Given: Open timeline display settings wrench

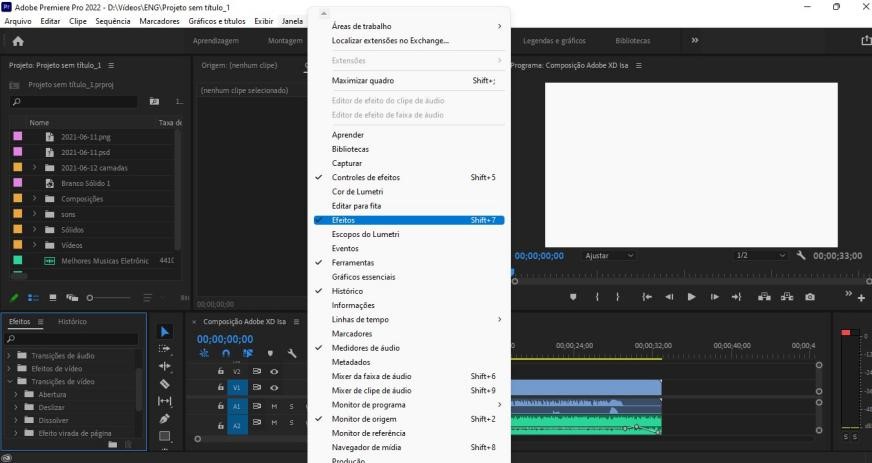Looking at the screenshot, I should pos(292,354).
